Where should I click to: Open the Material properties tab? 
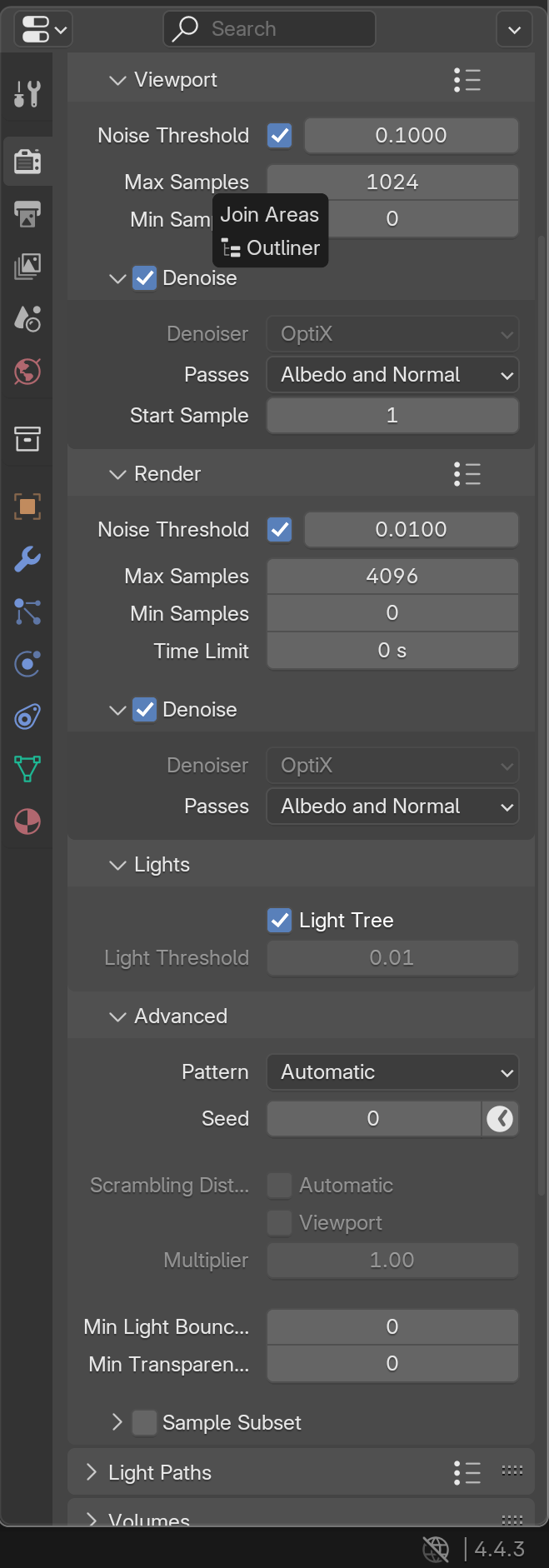click(x=27, y=821)
